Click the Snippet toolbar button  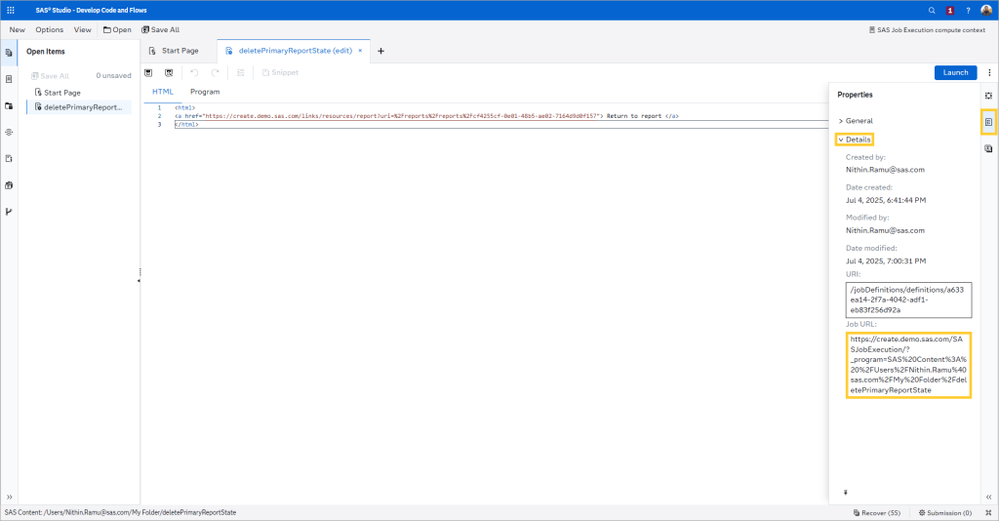click(x=280, y=73)
